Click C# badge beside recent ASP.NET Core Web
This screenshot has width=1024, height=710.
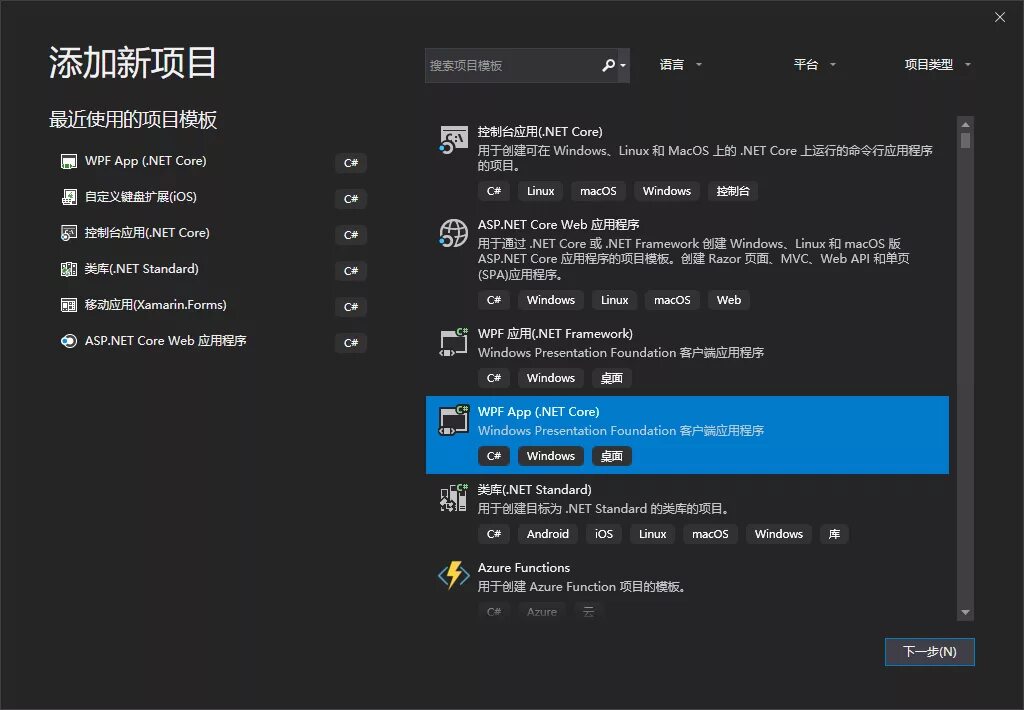pyautogui.click(x=351, y=342)
